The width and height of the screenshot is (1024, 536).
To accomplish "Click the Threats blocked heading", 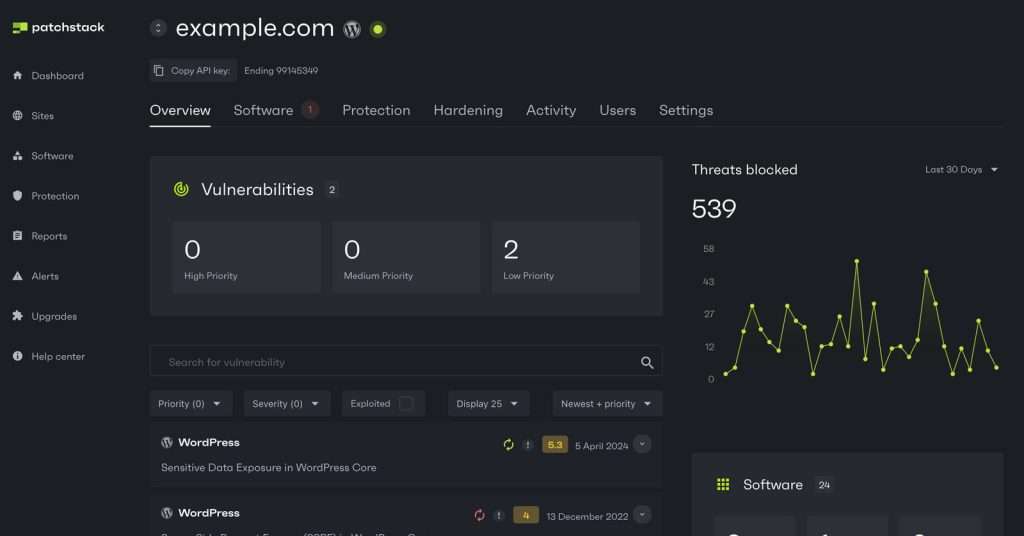I will 744,170.
